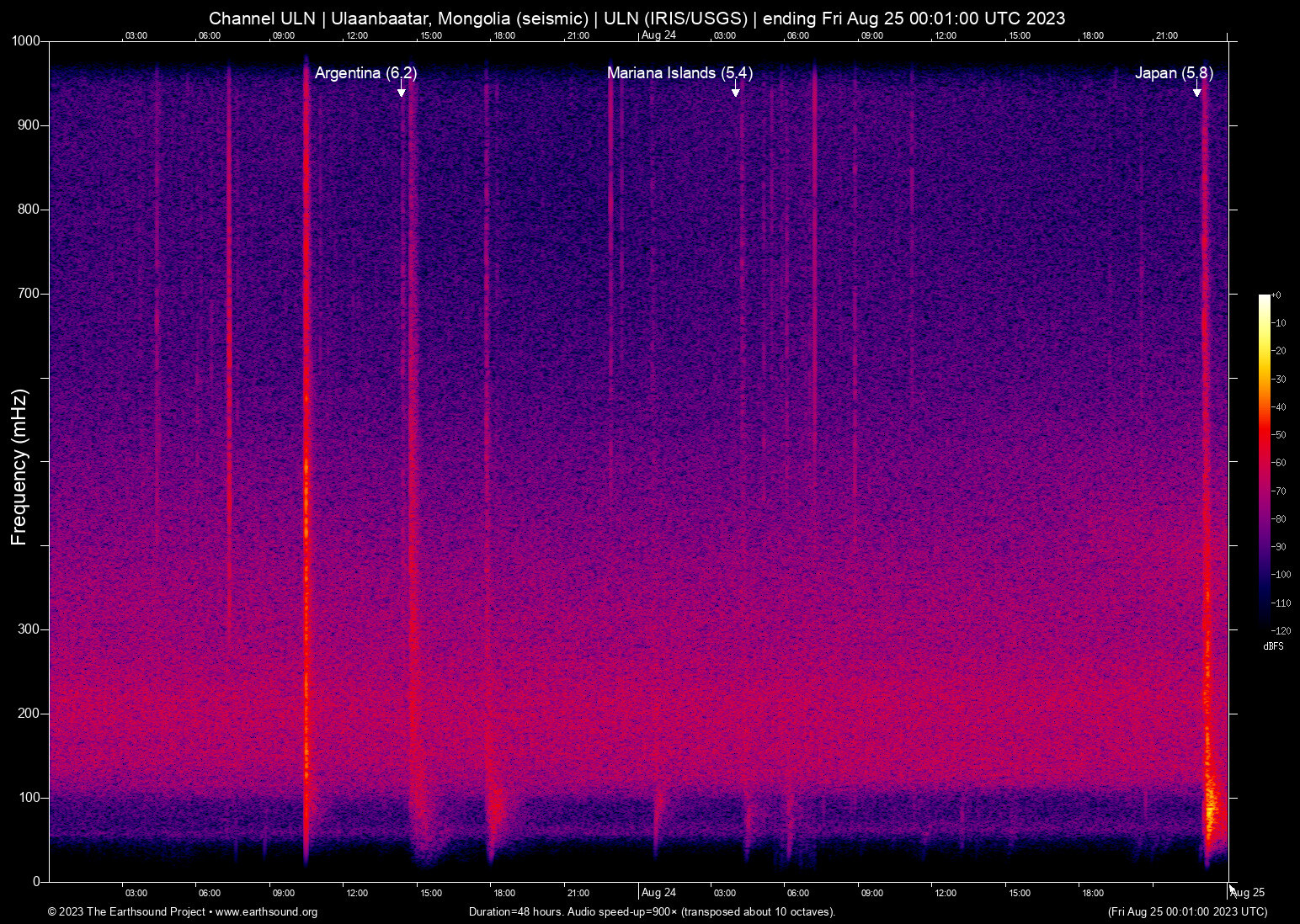
Task: Select the Mariana Islands (5.4) event label
Action: [x=679, y=73]
